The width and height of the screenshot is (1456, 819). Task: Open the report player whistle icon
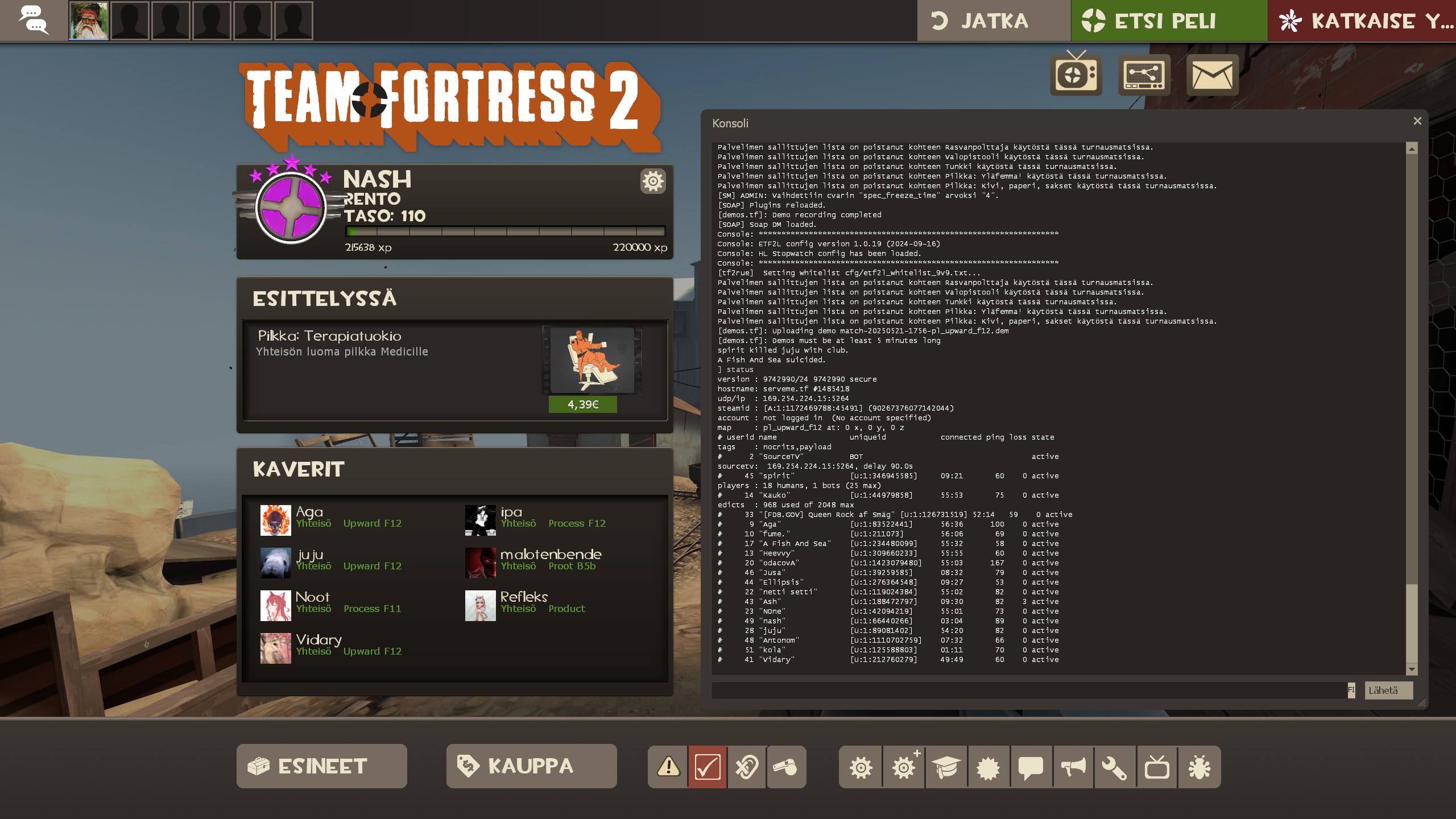click(x=786, y=767)
